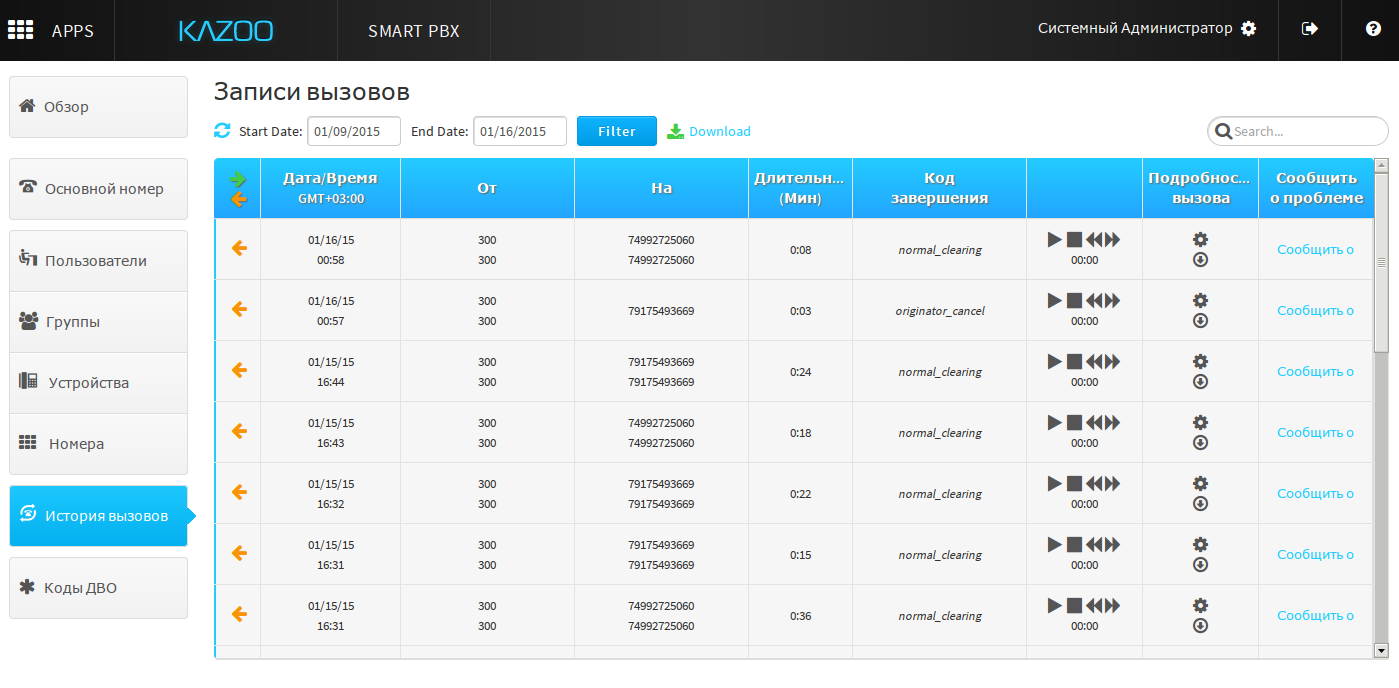Click the table scrollbar up arrow
This screenshot has height=688, width=1399.
click(x=1381, y=166)
